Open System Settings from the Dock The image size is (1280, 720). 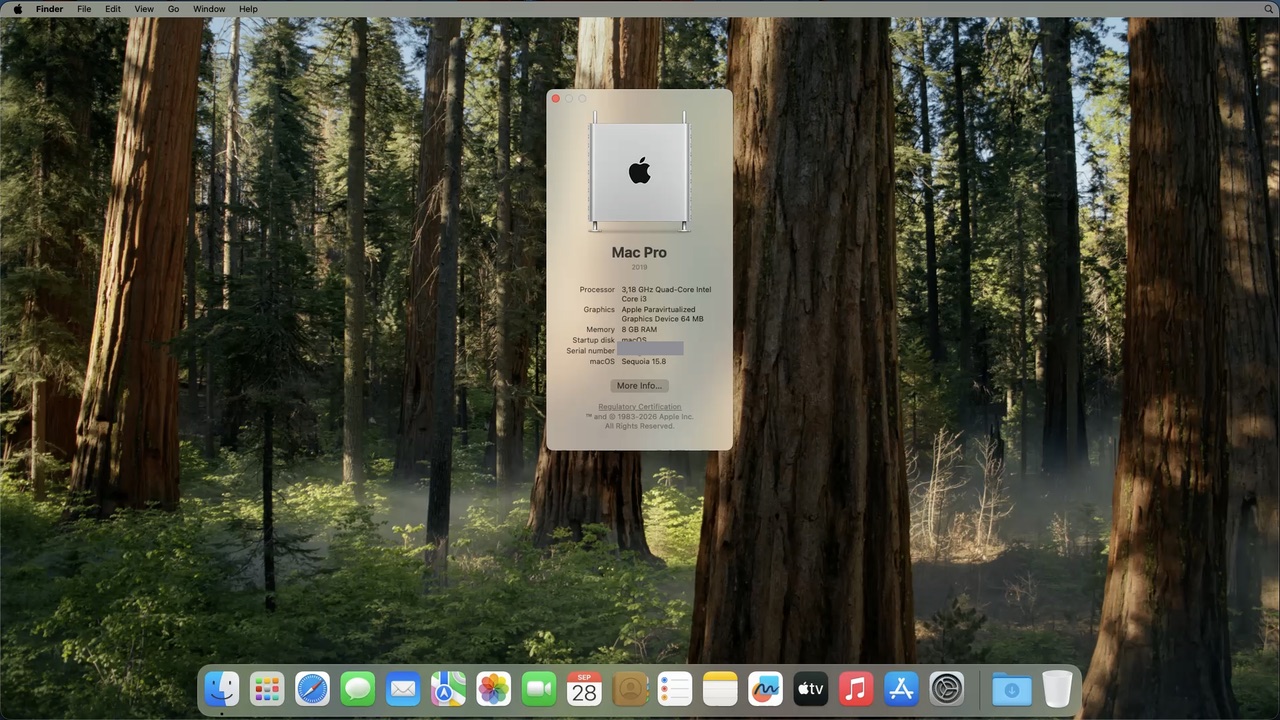pos(947,689)
